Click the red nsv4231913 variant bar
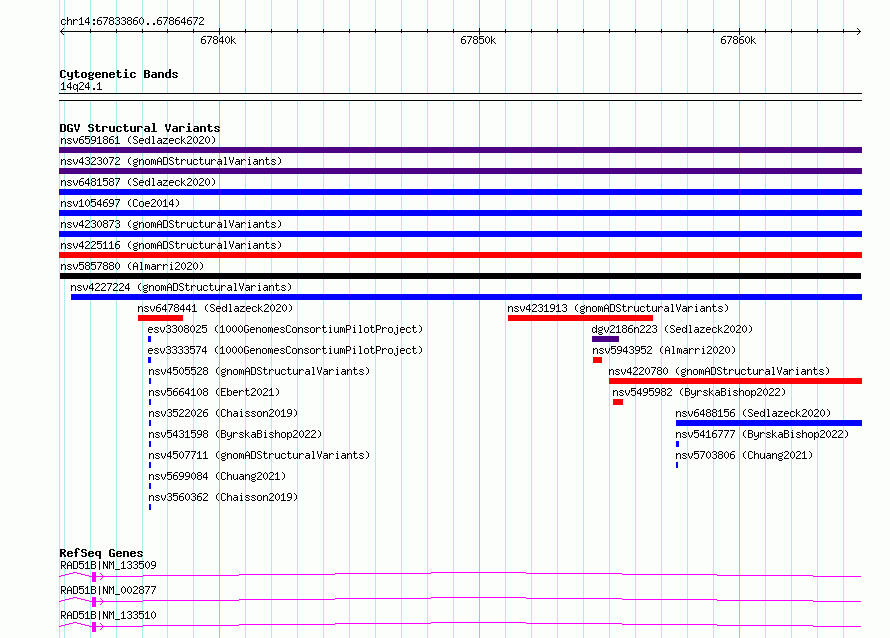890x638 pixels. click(x=580, y=318)
